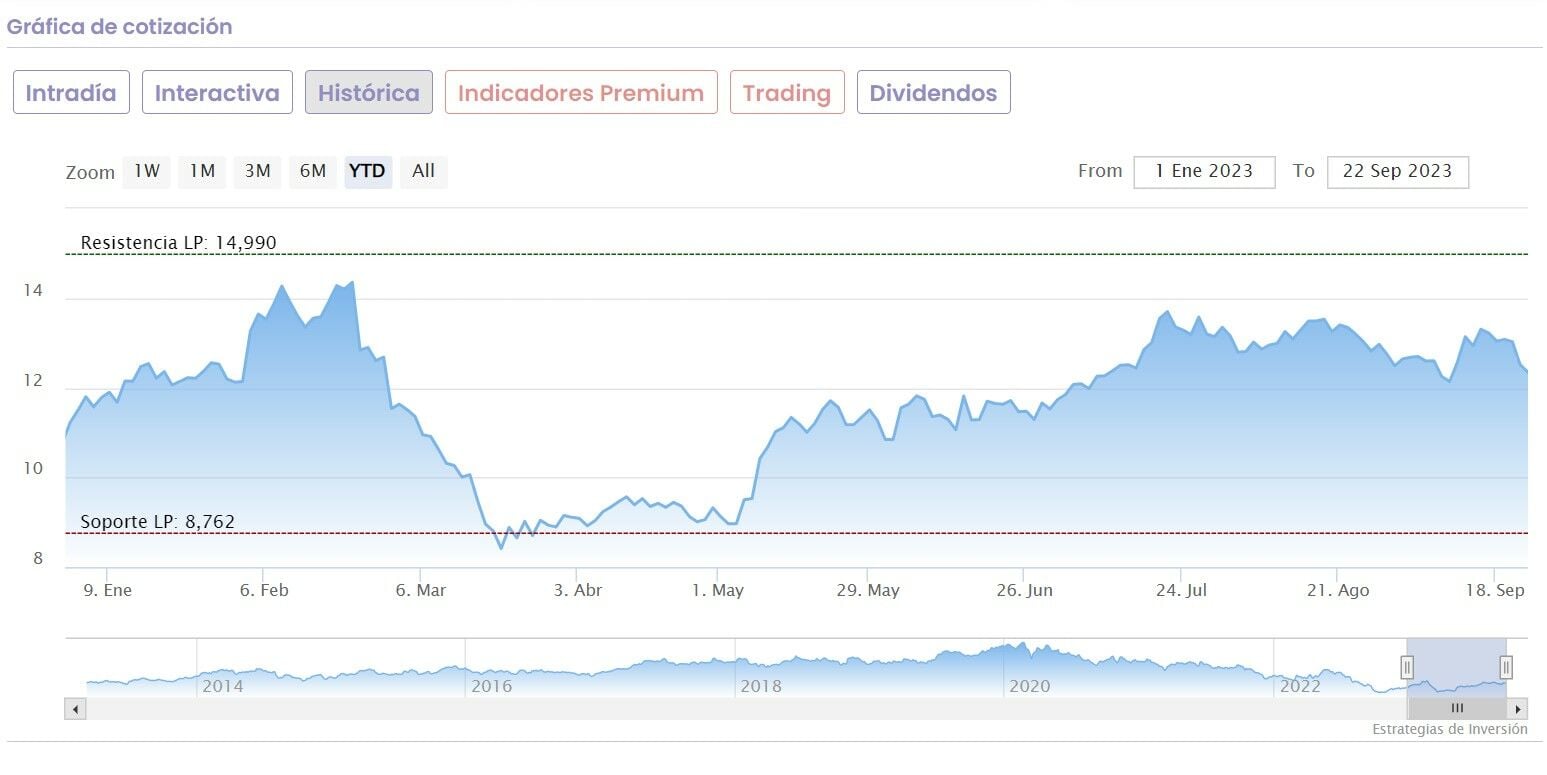The height and width of the screenshot is (775, 1547).
Task: Click the scrollbar thumb grip
Action: click(x=1457, y=709)
